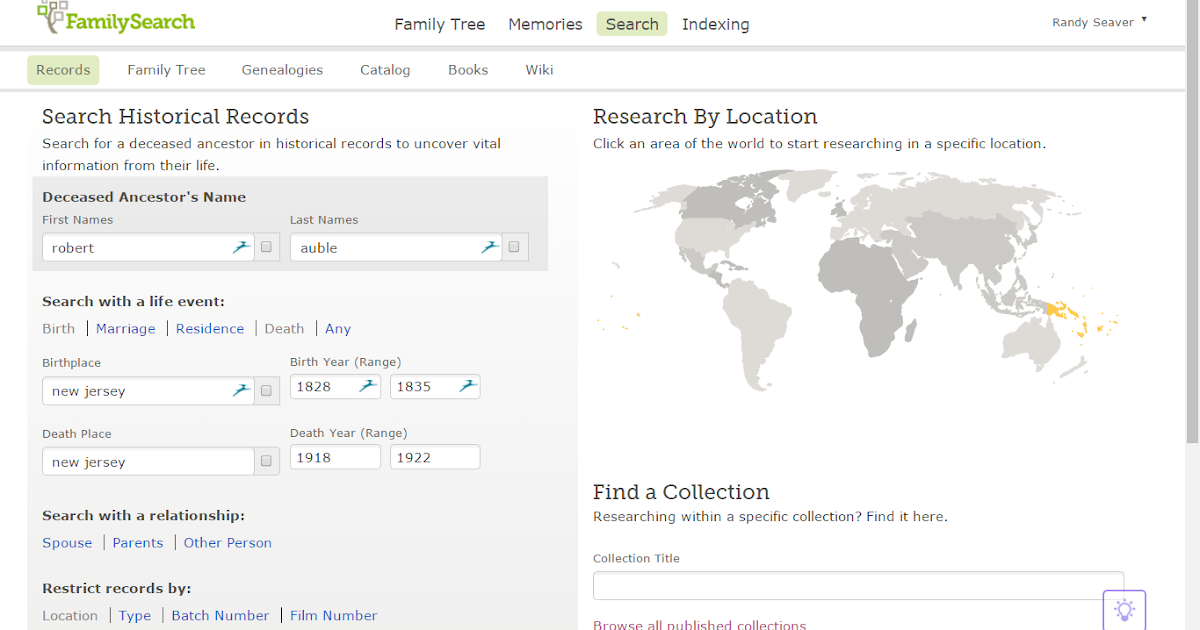Check the exact match box beside Last Names
The height and width of the screenshot is (630, 1200).
click(x=515, y=246)
